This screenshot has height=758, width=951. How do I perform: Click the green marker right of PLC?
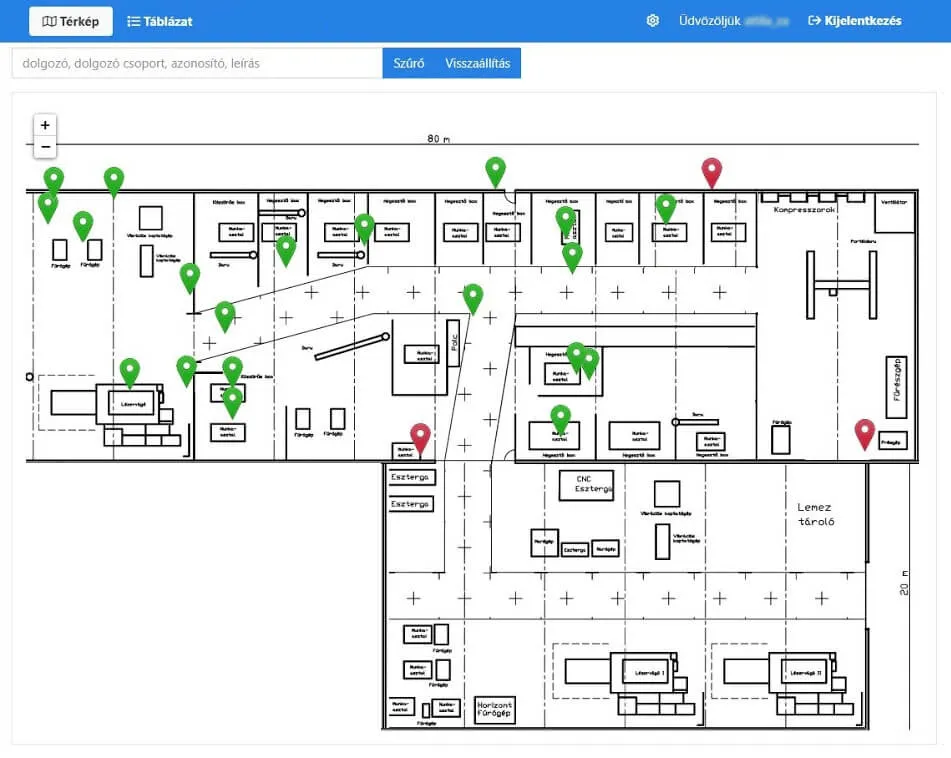point(473,298)
